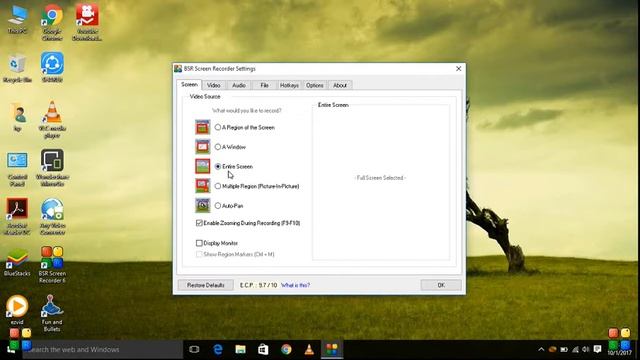Select the Auto-Pan radio button

(x=218, y=206)
